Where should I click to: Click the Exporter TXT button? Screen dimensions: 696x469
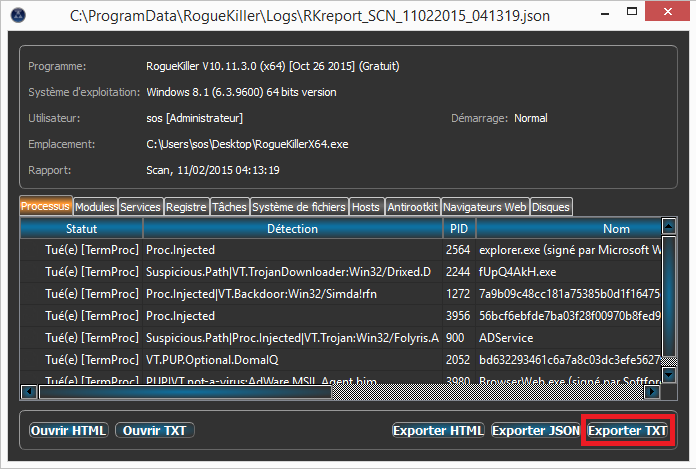pyautogui.click(x=627, y=430)
